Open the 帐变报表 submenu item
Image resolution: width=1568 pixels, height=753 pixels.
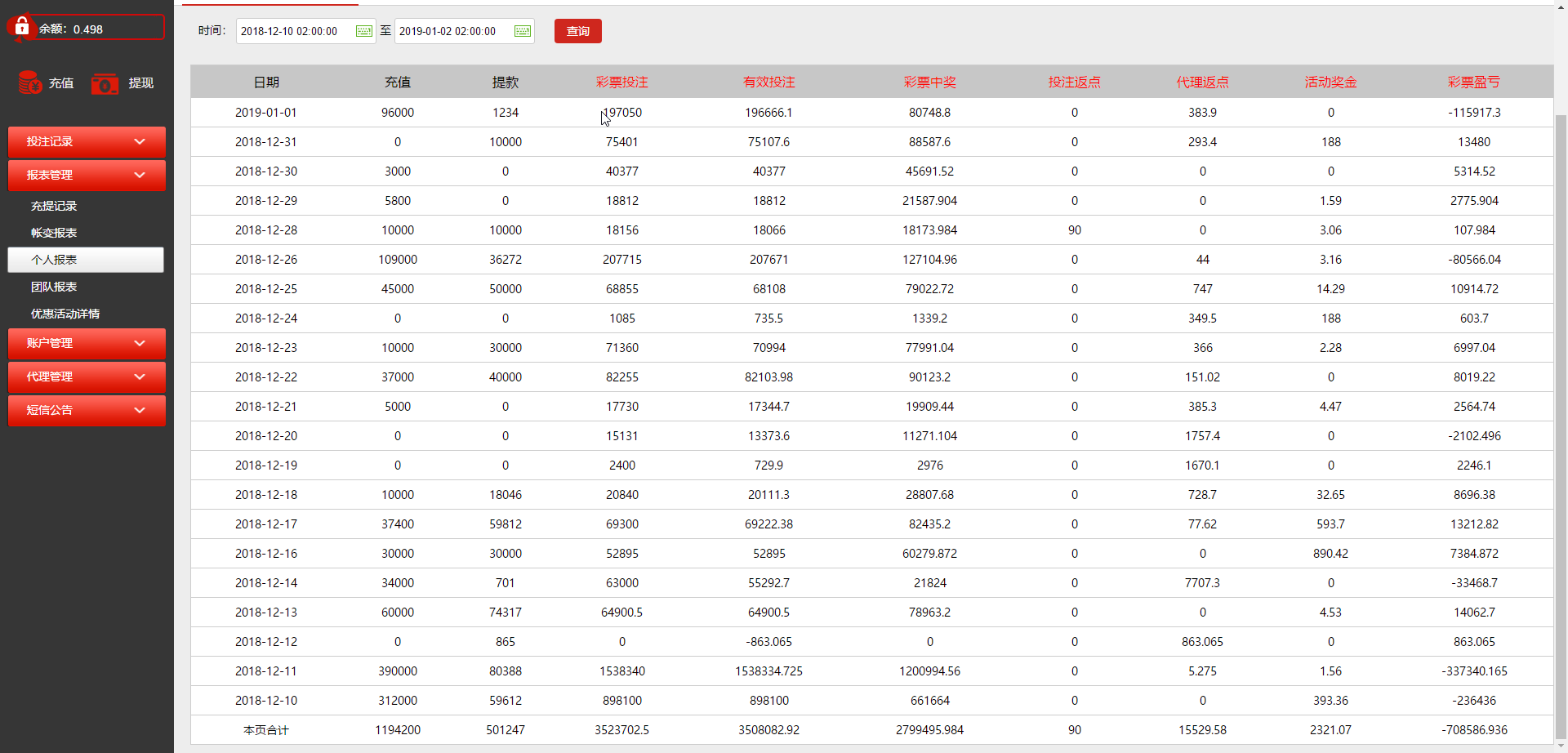(x=54, y=233)
